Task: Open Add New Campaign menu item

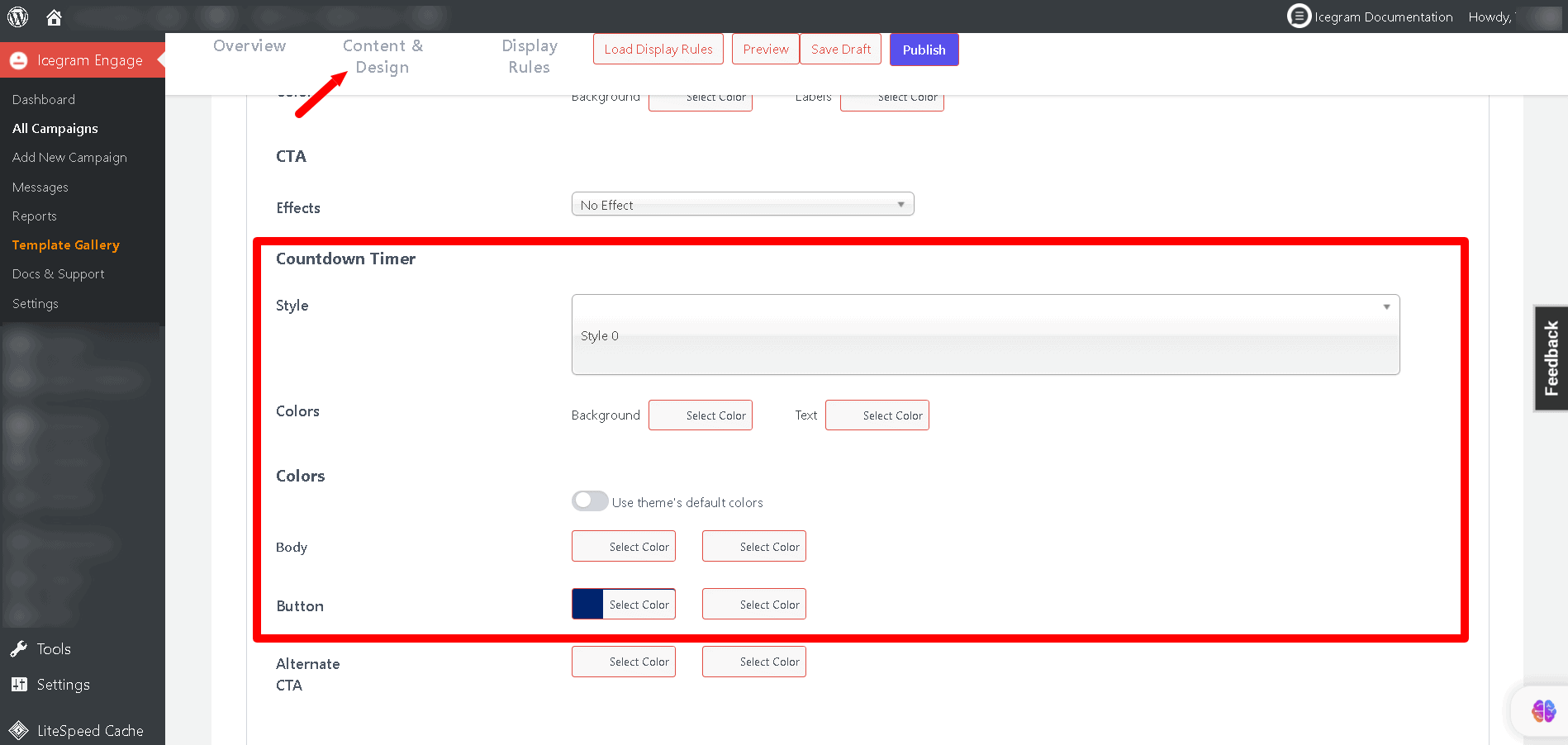Action: pos(69,157)
